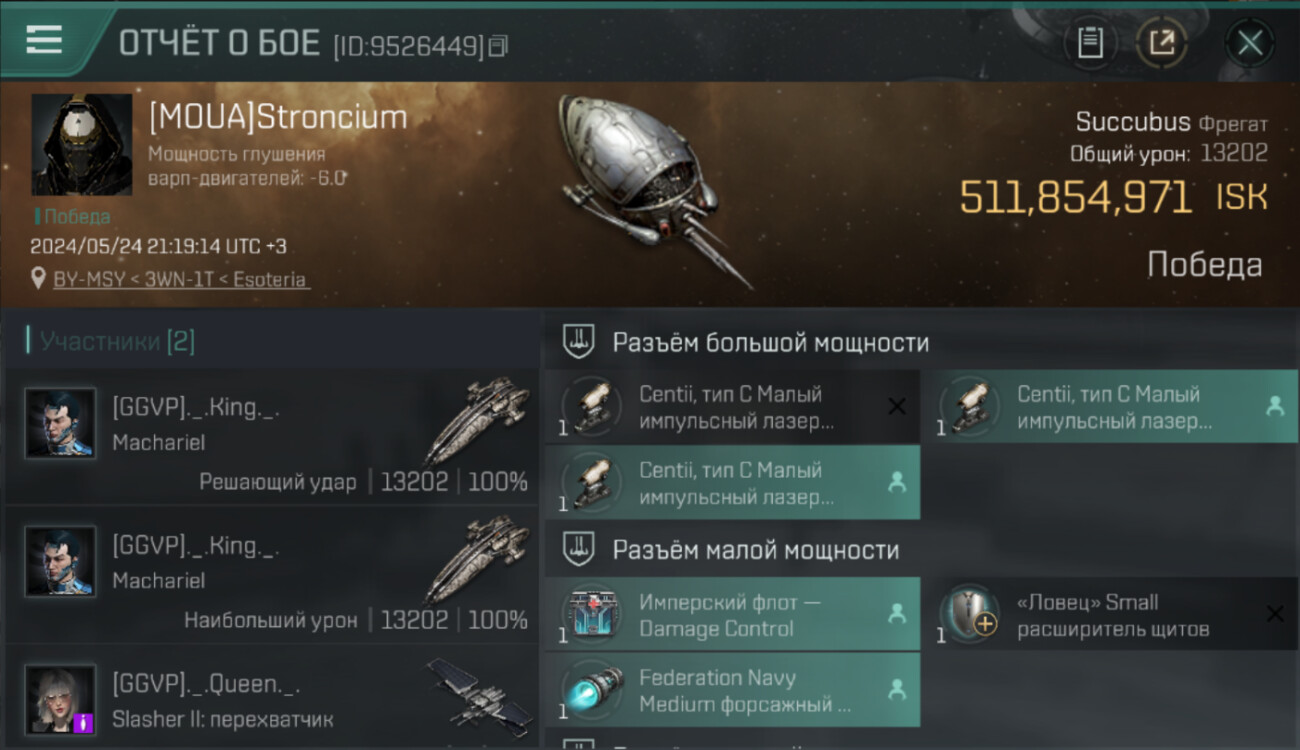The height and width of the screenshot is (750, 1300).
Task: Select King's Machariel top damage entry
Action: click(272, 574)
